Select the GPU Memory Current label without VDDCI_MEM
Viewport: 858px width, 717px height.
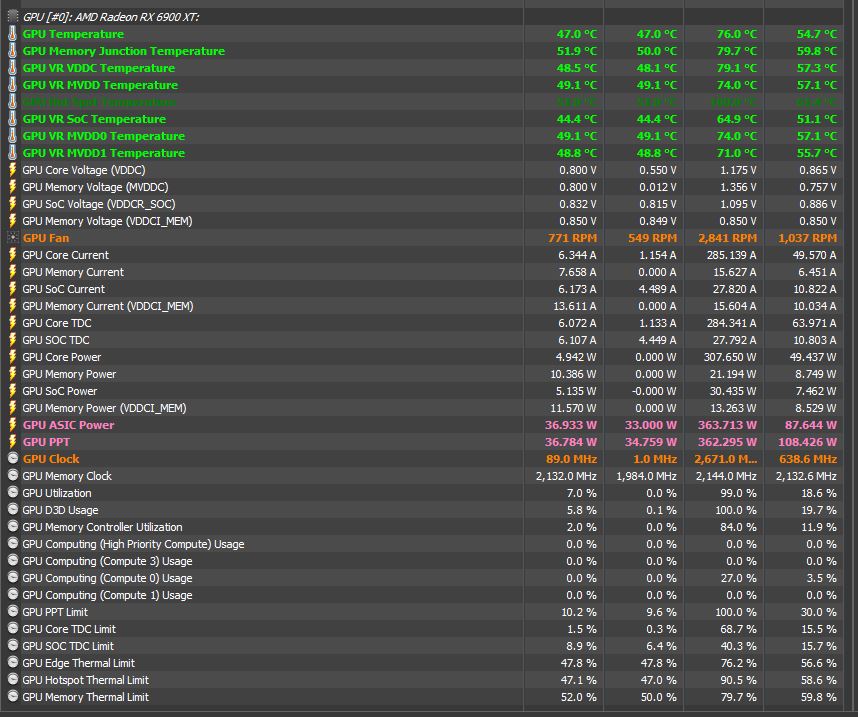[x=73, y=272]
